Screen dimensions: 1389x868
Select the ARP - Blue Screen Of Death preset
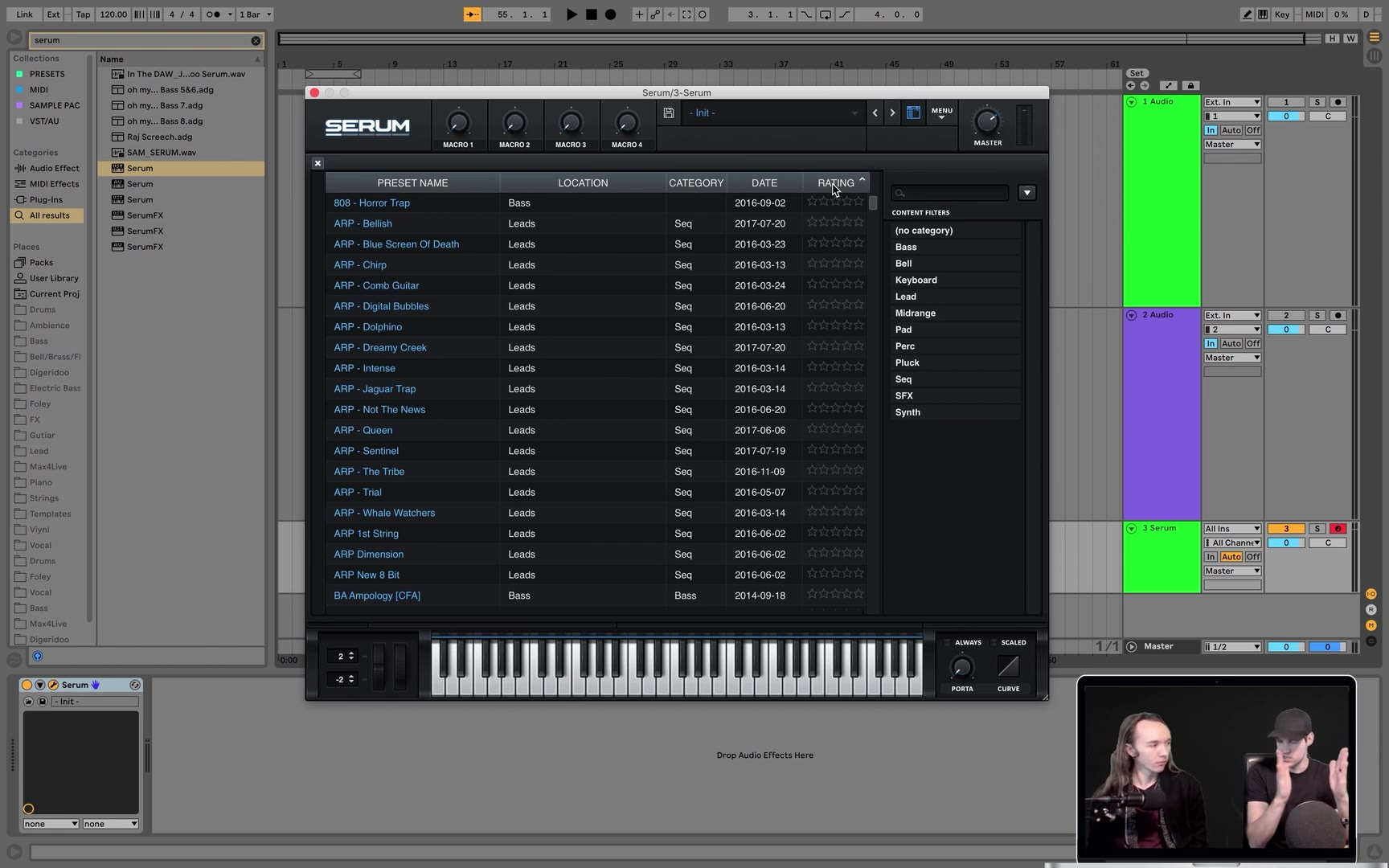(396, 244)
